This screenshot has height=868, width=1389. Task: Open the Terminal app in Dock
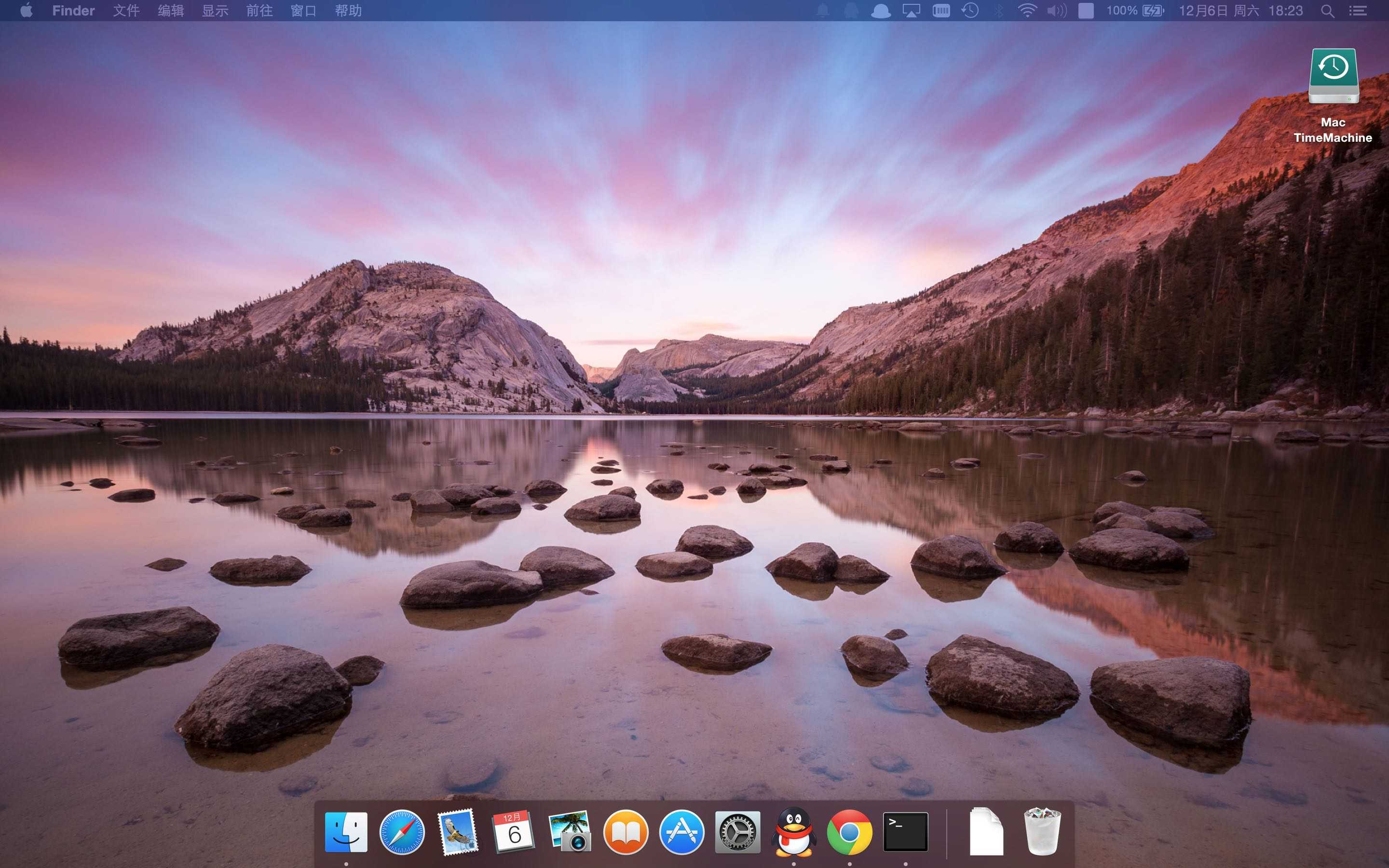click(x=905, y=832)
